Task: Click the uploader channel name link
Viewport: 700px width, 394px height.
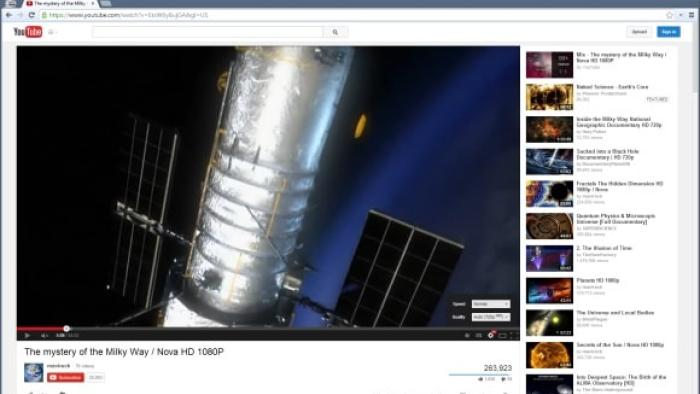Action: click(58, 366)
